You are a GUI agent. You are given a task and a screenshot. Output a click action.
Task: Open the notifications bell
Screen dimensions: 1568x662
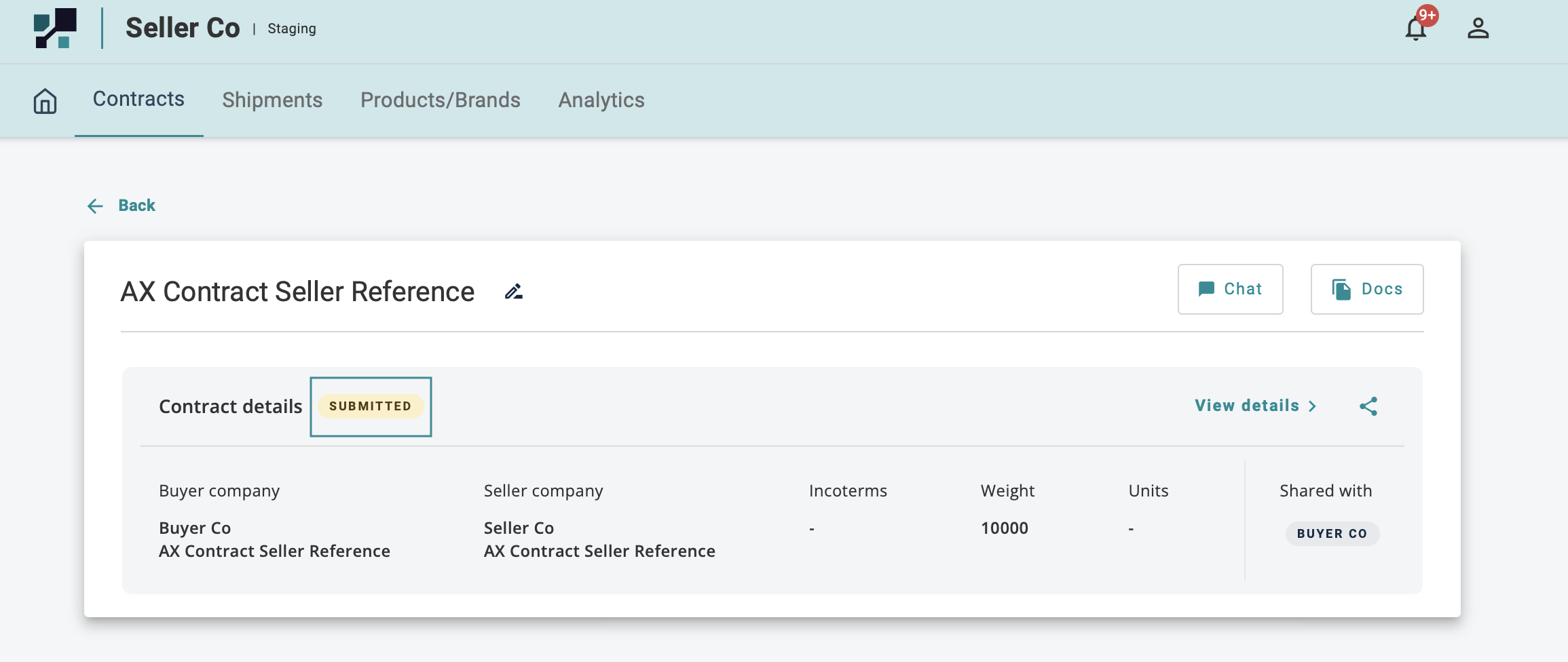[1415, 30]
